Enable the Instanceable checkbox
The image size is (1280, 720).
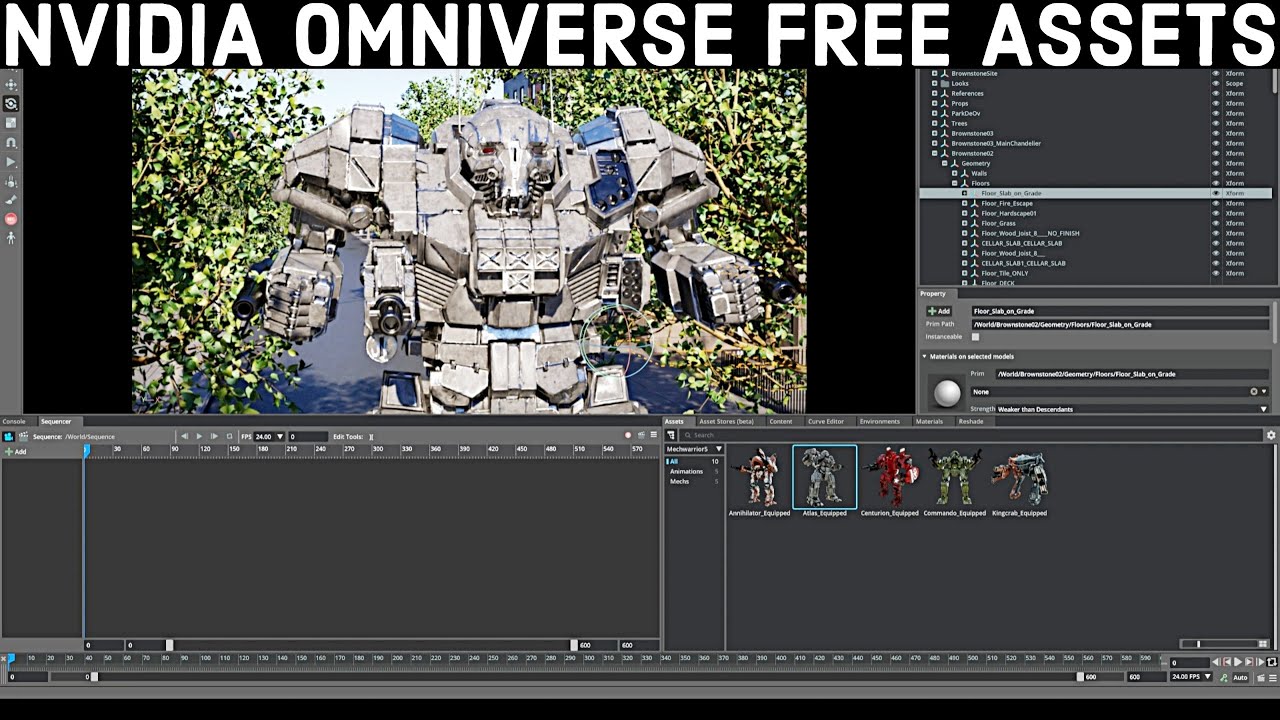point(976,337)
